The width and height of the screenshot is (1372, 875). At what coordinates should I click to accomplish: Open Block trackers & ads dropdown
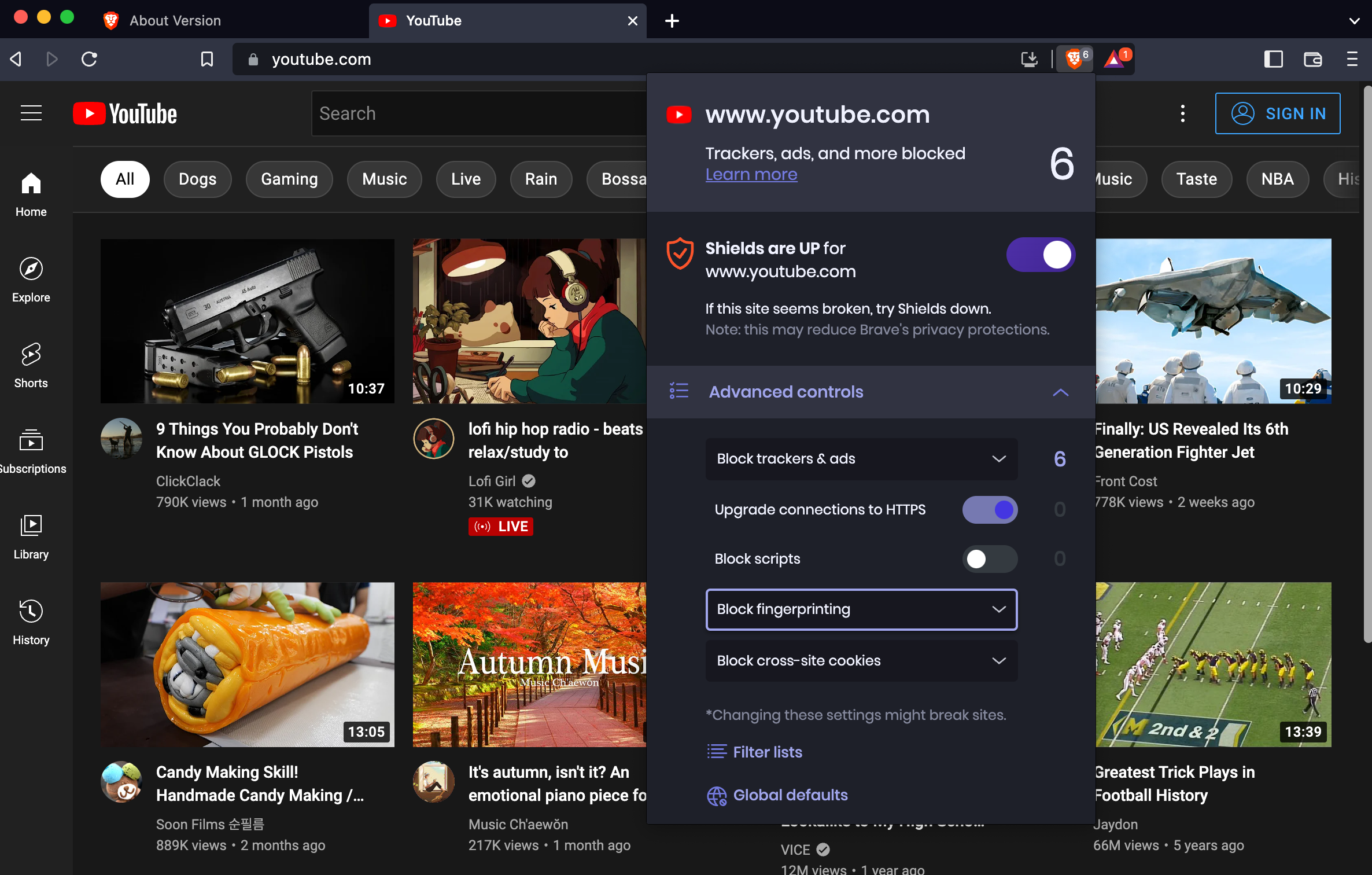point(861,459)
